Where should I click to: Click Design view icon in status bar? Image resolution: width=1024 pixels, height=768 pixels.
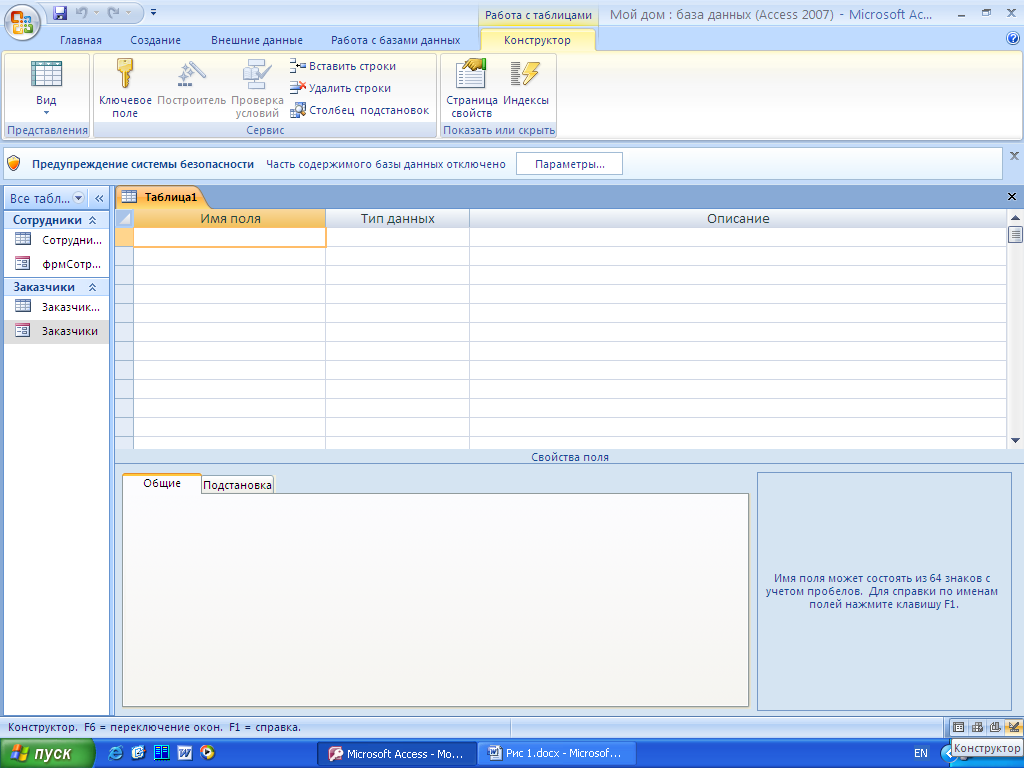tap(1013, 727)
